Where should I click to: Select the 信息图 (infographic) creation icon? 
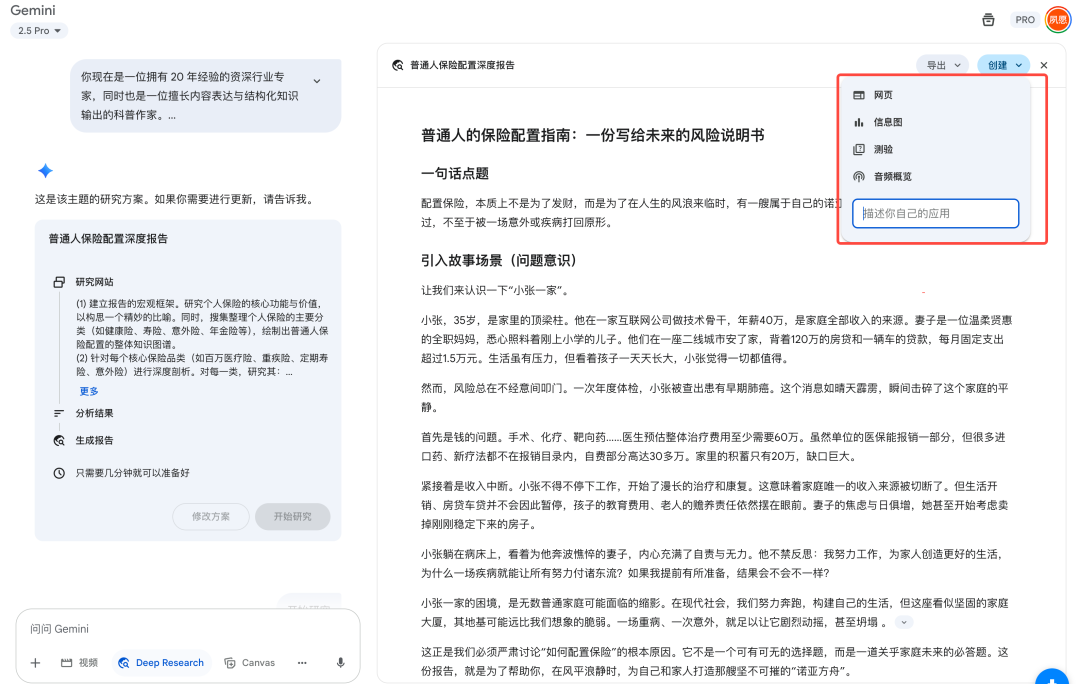click(x=860, y=123)
